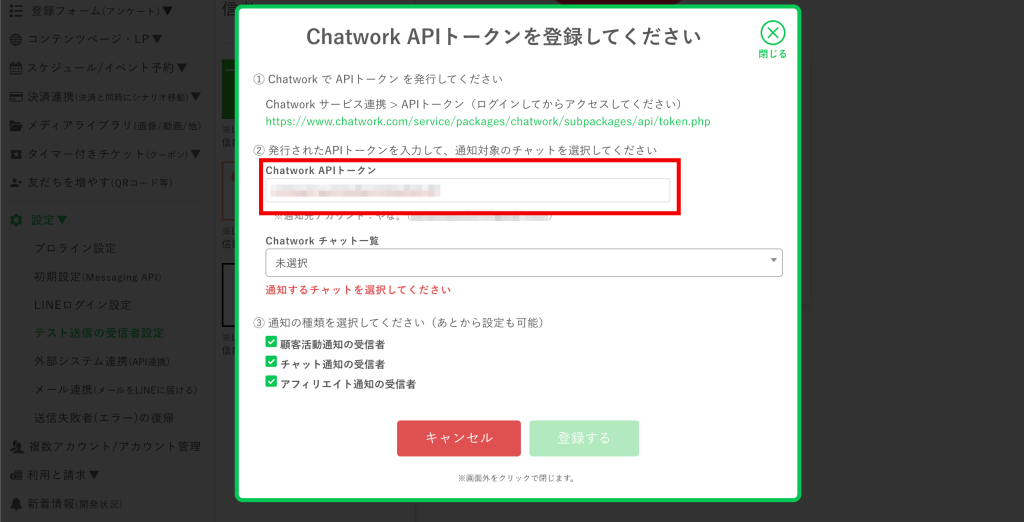Open 友だちを増やす(QRコード等) in sidebar
1024x522 pixels.
[x=99, y=182]
